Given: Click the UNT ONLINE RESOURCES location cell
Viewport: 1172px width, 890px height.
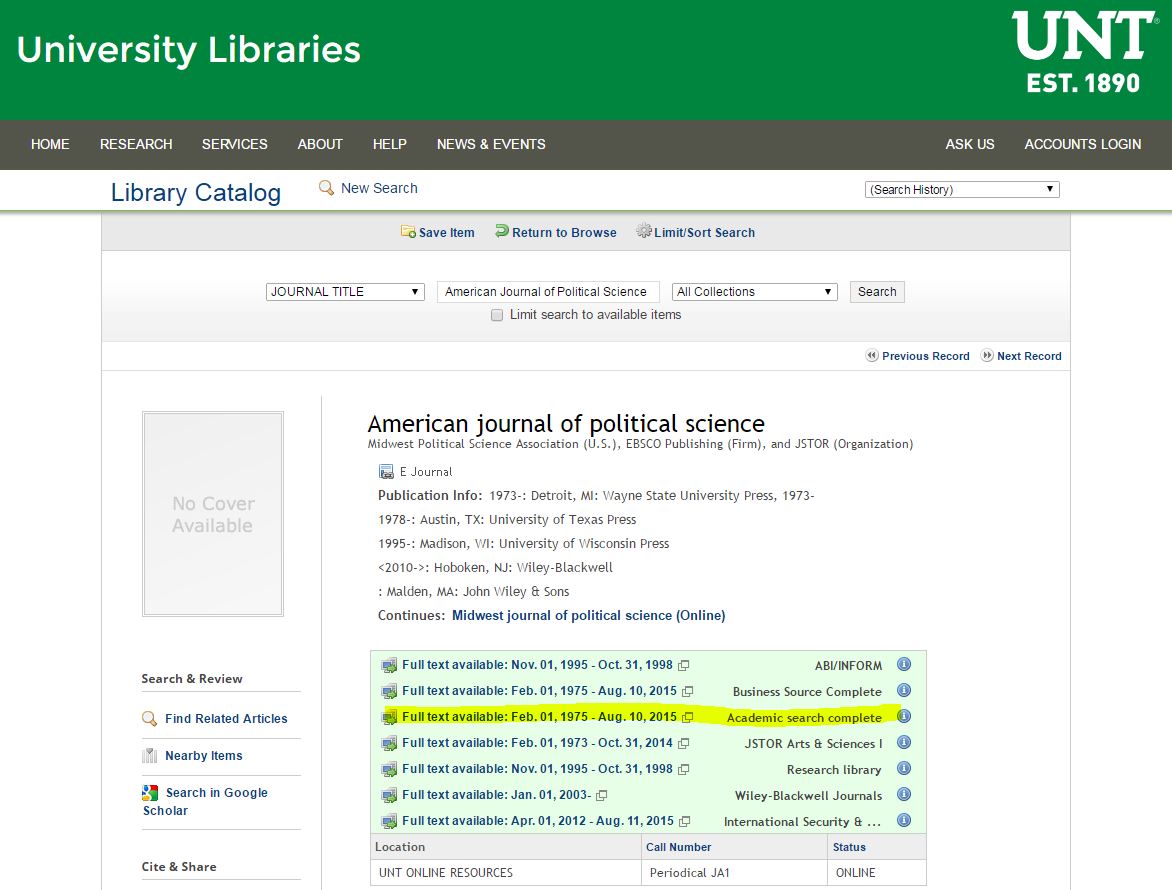Looking at the screenshot, I should click(x=506, y=873).
